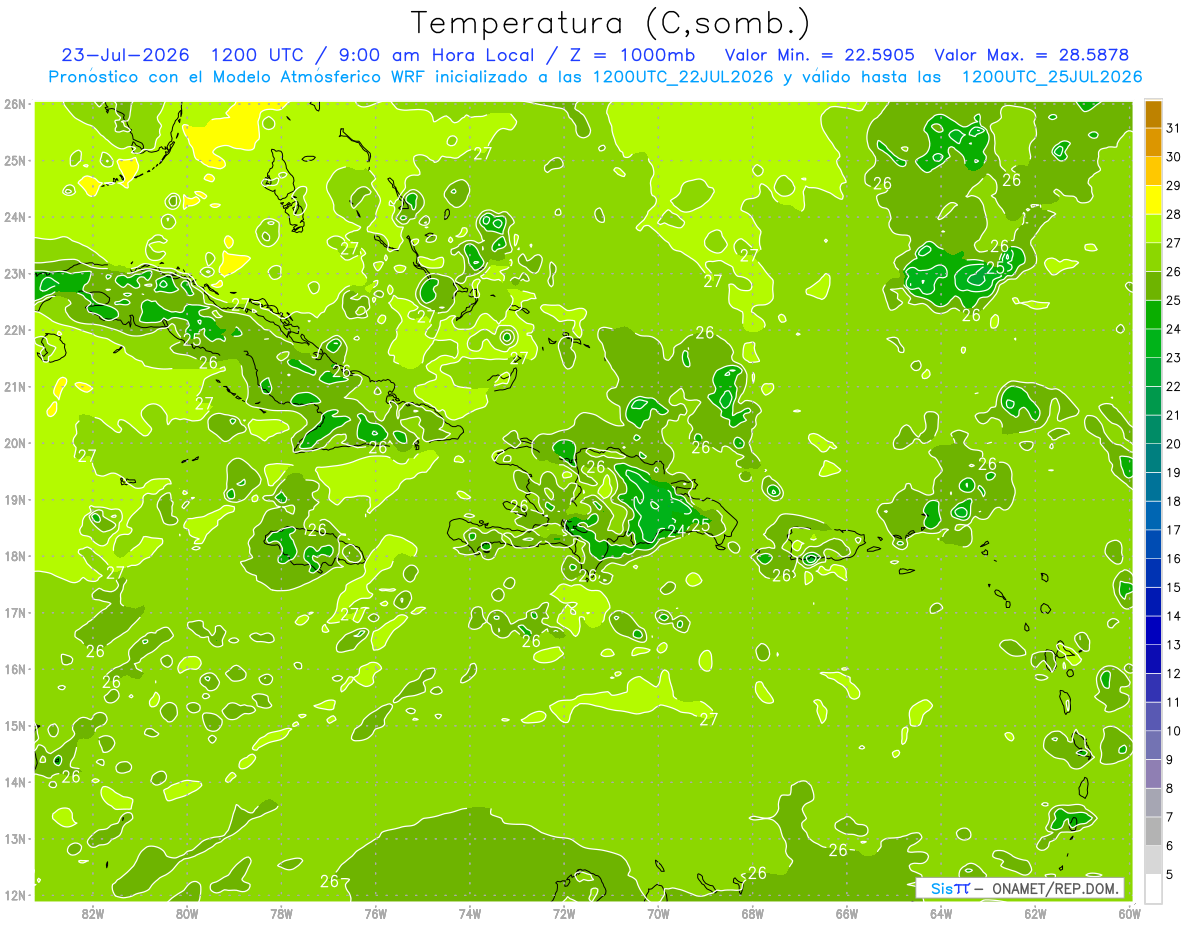Image resolution: width=1200 pixels, height=927 pixels.
Task: Click the color bar value 28
Action: click(1174, 214)
